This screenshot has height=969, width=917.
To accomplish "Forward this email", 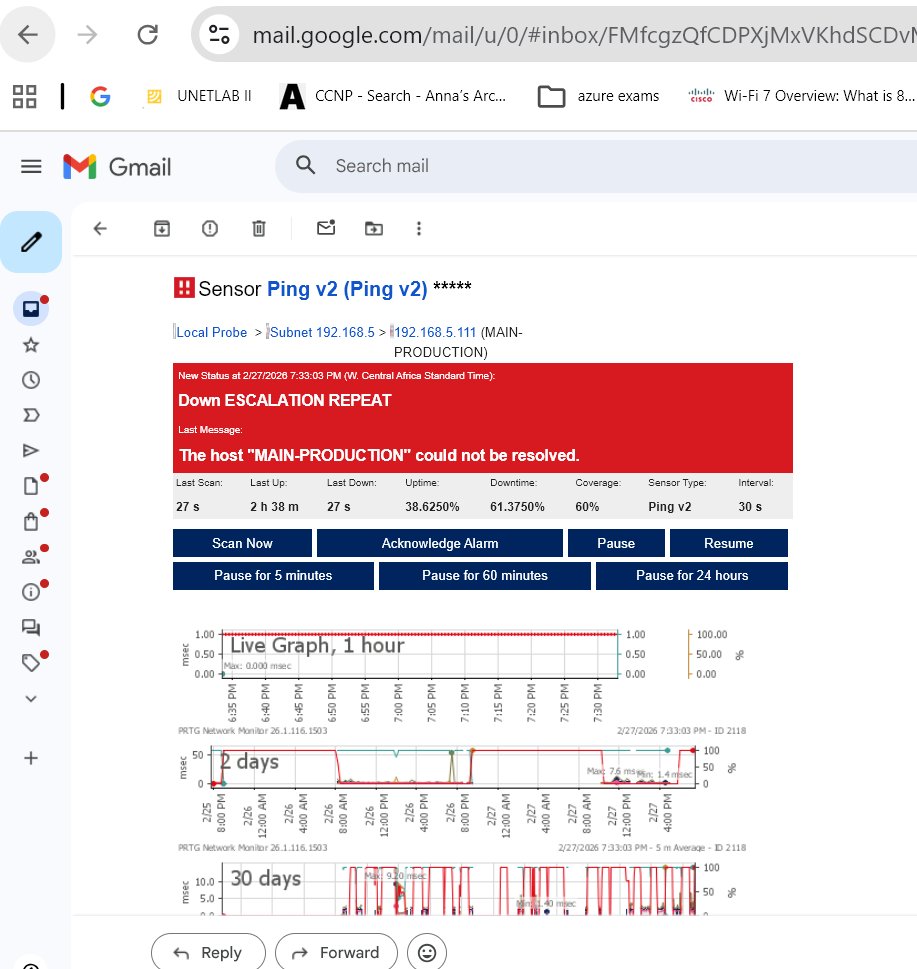I will [x=336, y=952].
